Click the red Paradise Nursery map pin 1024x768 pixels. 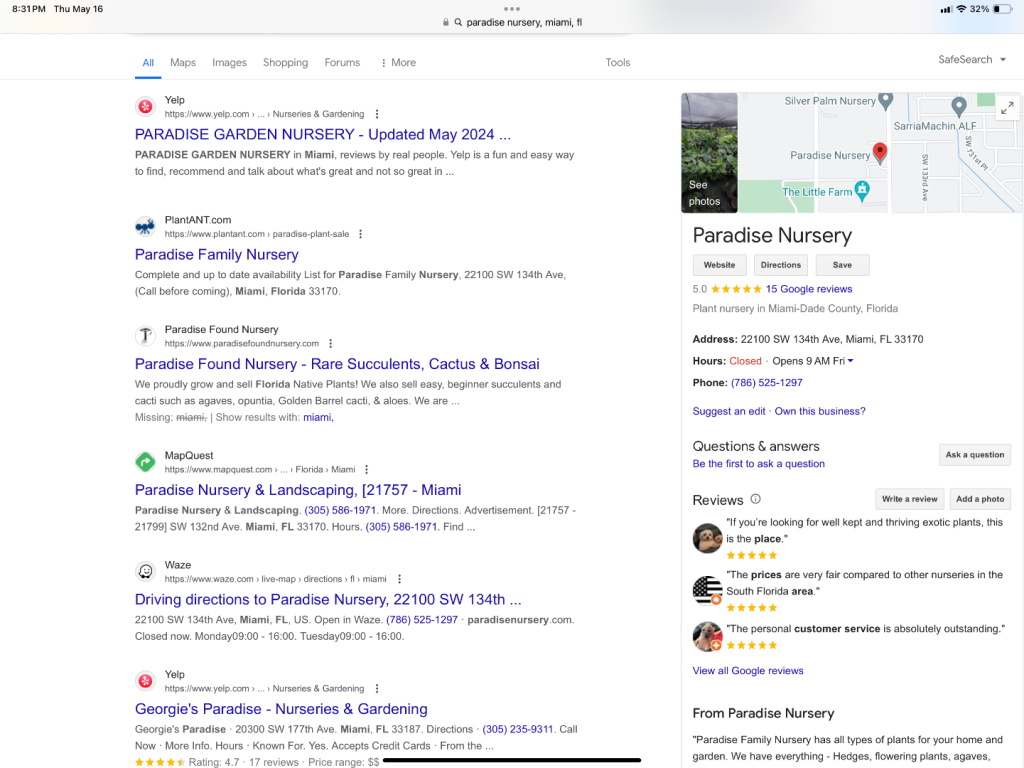tap(880, 152)
